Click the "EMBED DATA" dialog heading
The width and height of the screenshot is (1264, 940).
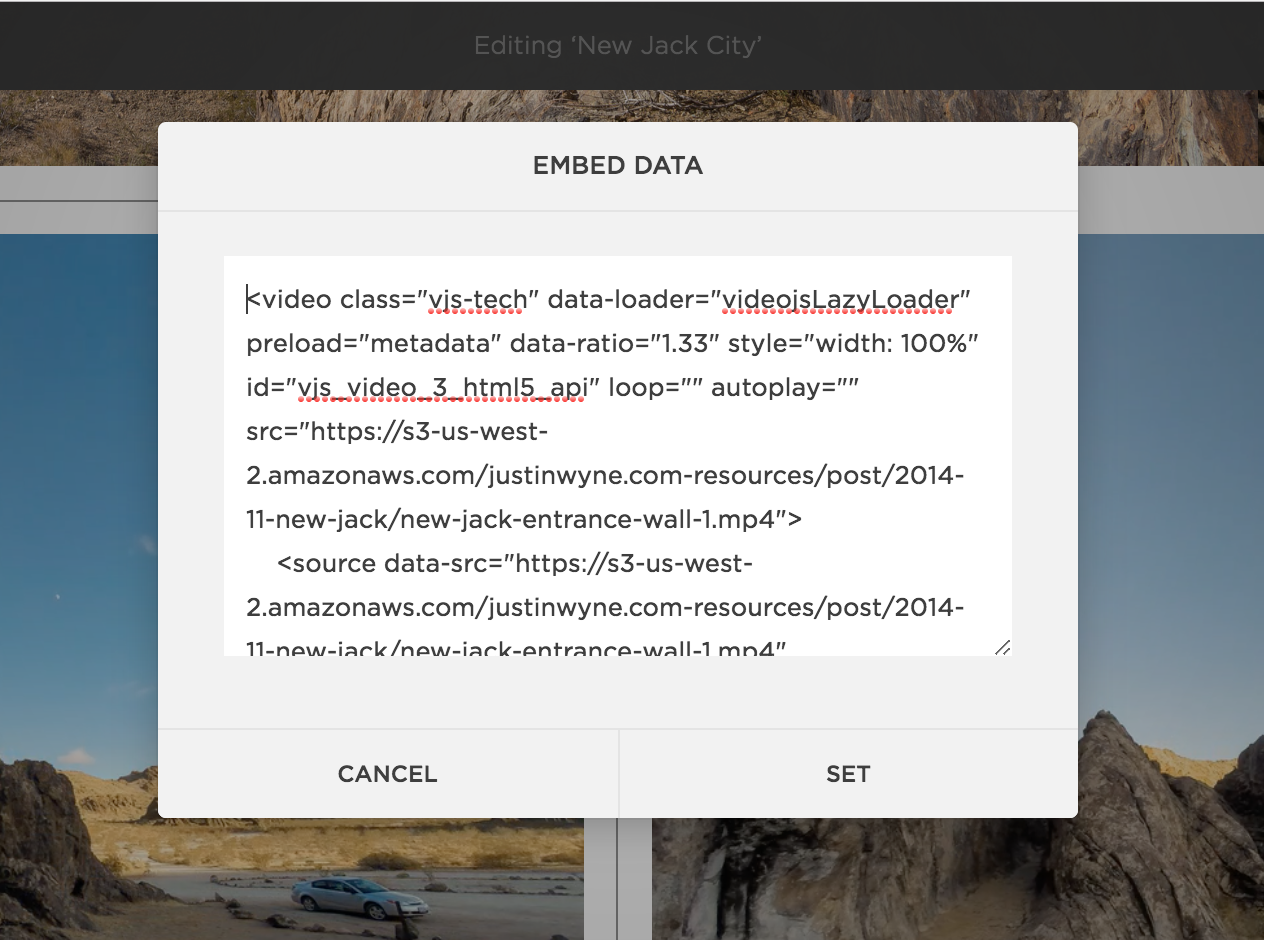click(x=618, y=166)
